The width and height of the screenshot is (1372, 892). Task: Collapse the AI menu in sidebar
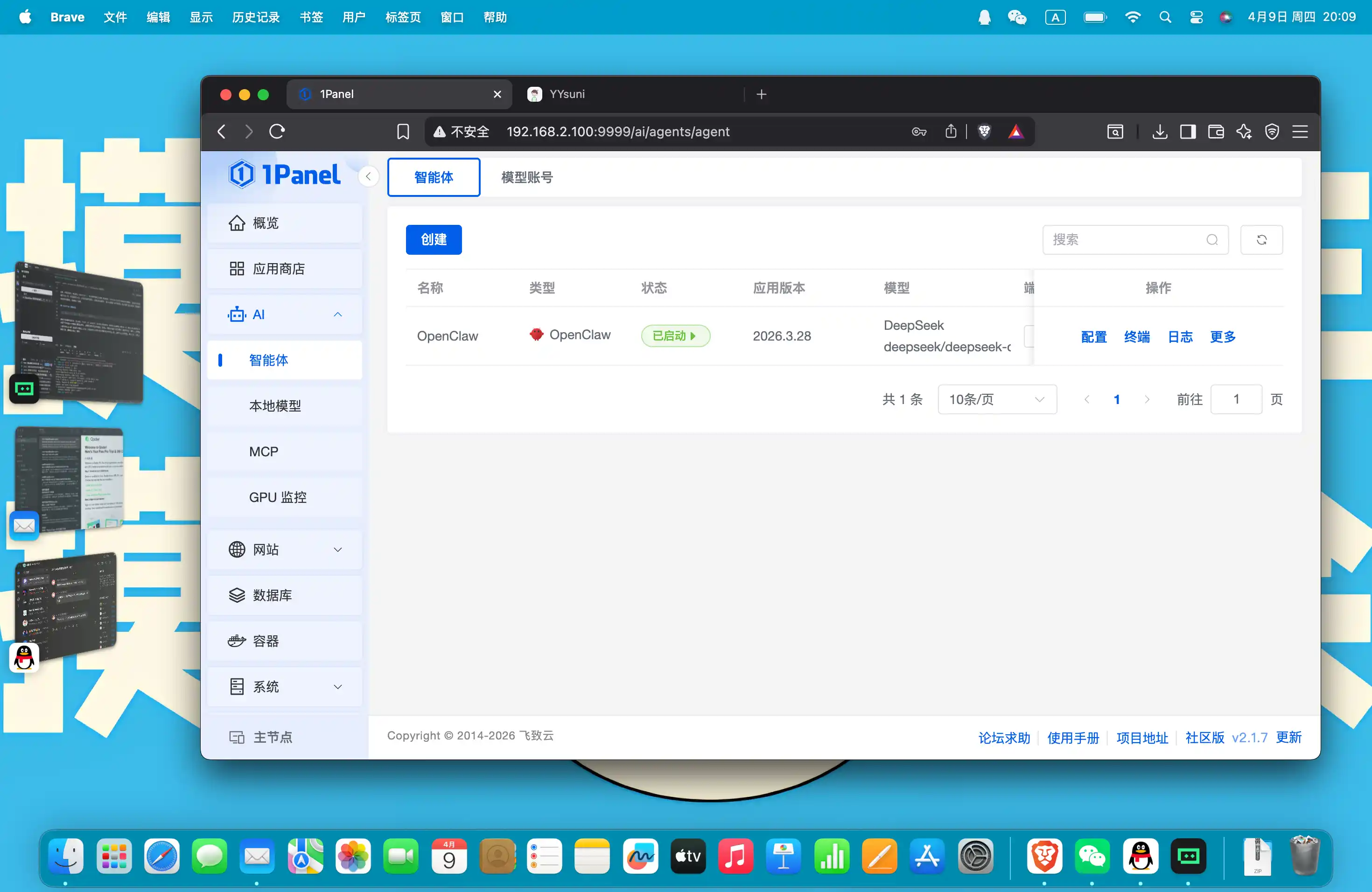[x=338, y=314]
